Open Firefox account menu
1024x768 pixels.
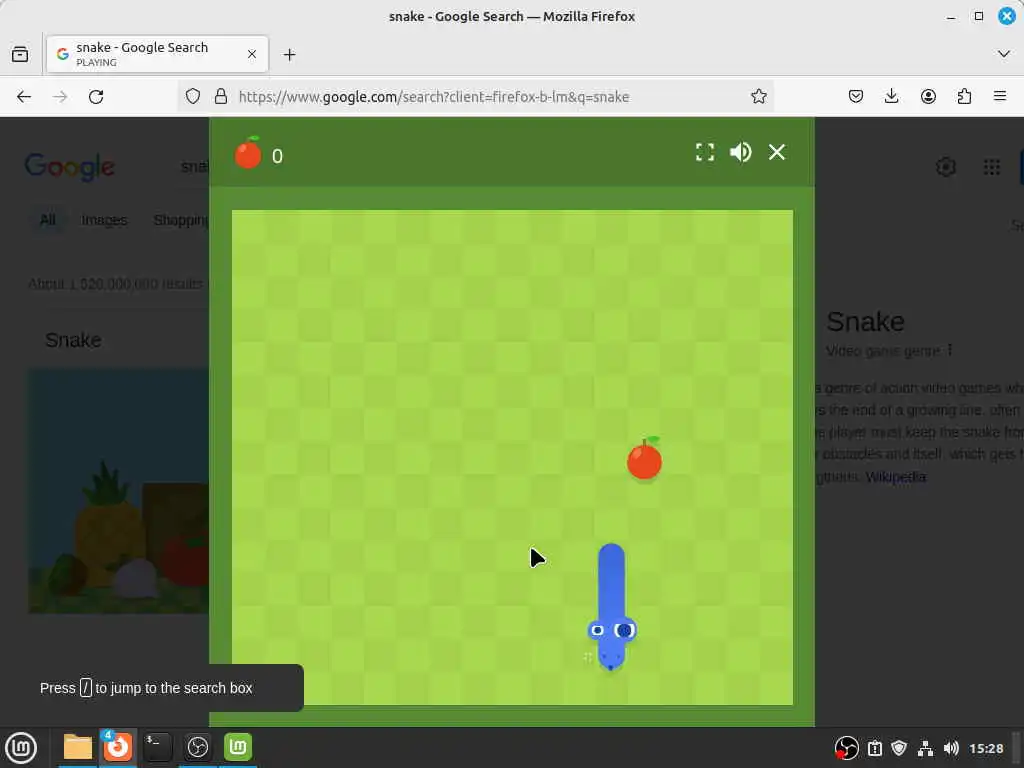(928, 97)
